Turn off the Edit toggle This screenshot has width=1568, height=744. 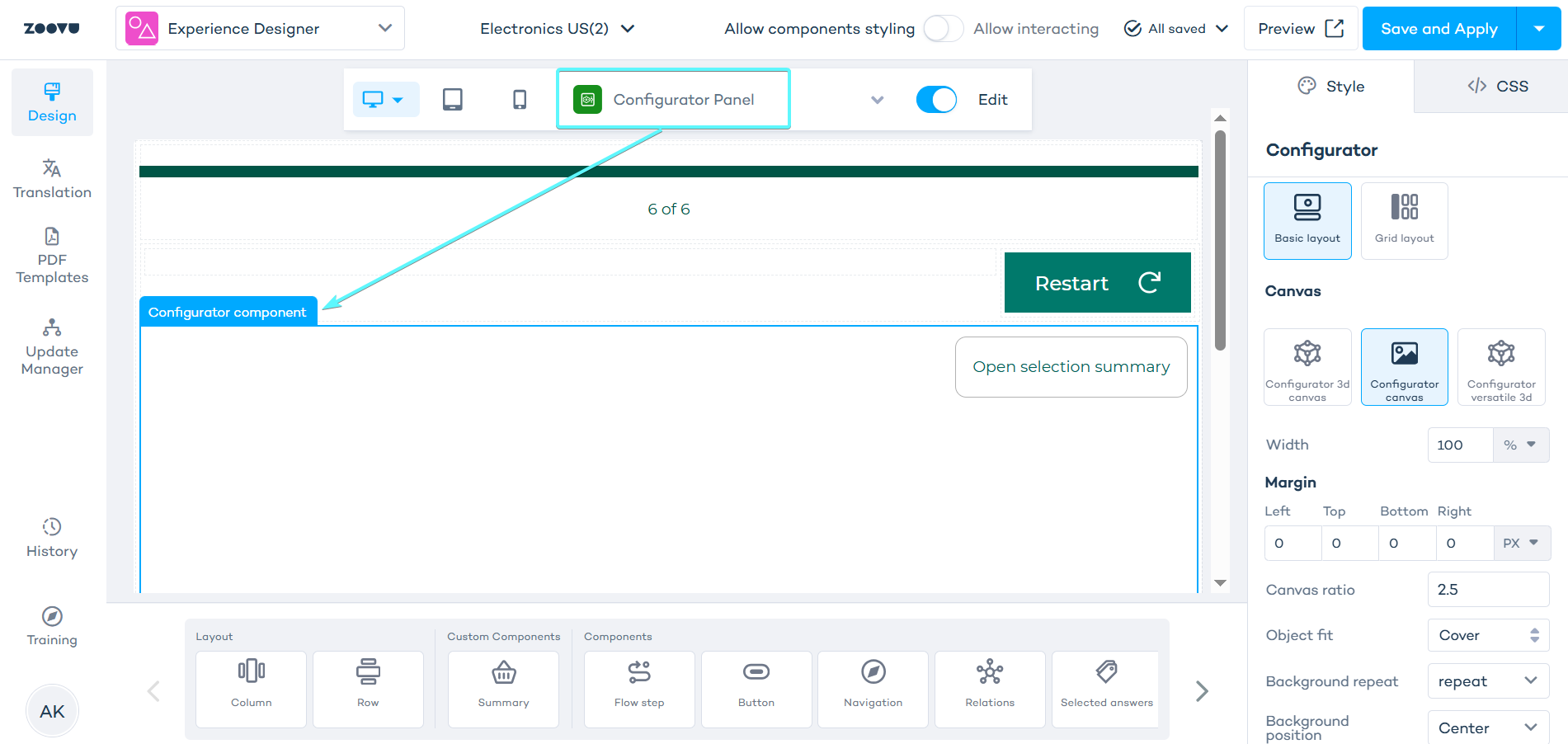click(936, 100)
